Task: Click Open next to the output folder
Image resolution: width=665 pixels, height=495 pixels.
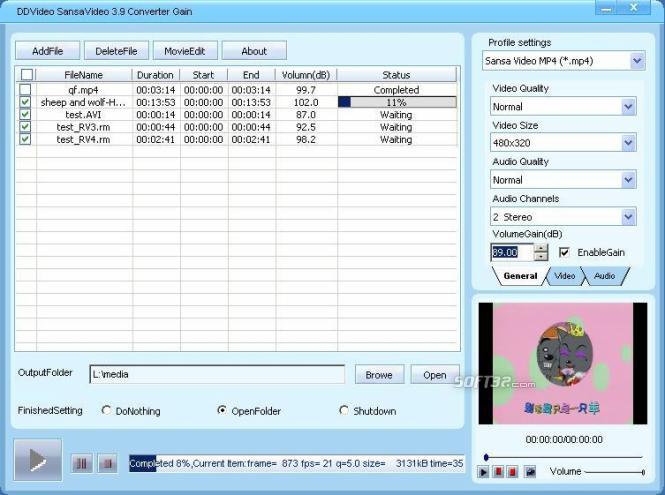Action: pos(435,375)
